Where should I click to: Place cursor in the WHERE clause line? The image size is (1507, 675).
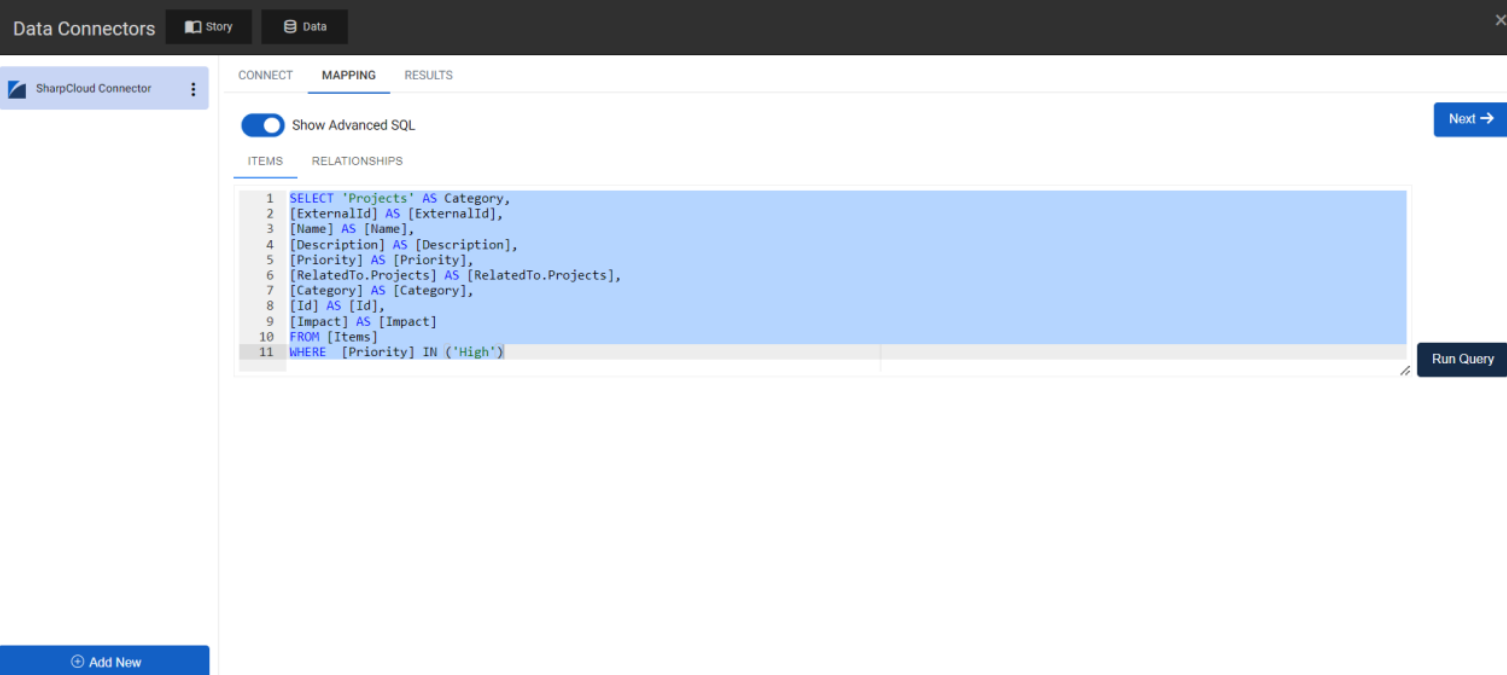click(x=420, y=352)
